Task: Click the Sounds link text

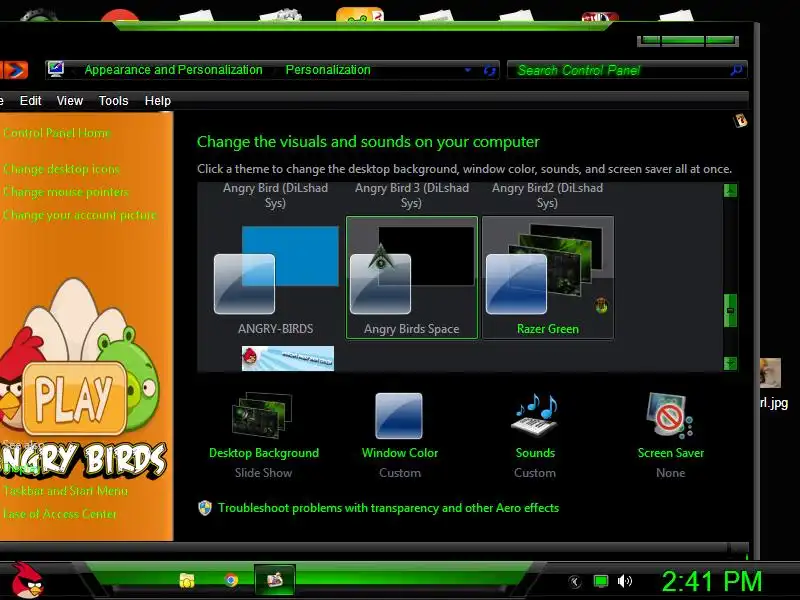Action: [x=535, y=453]
